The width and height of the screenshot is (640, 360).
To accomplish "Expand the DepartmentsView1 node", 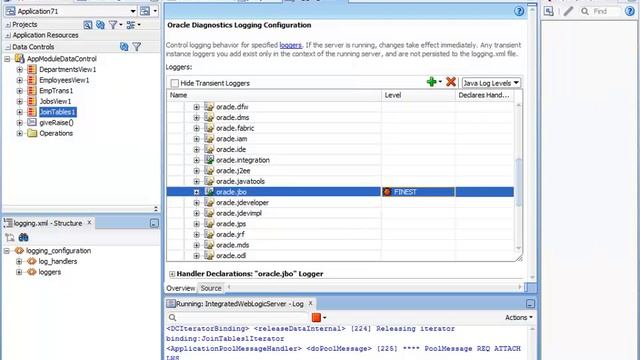I will pos(19,69).
